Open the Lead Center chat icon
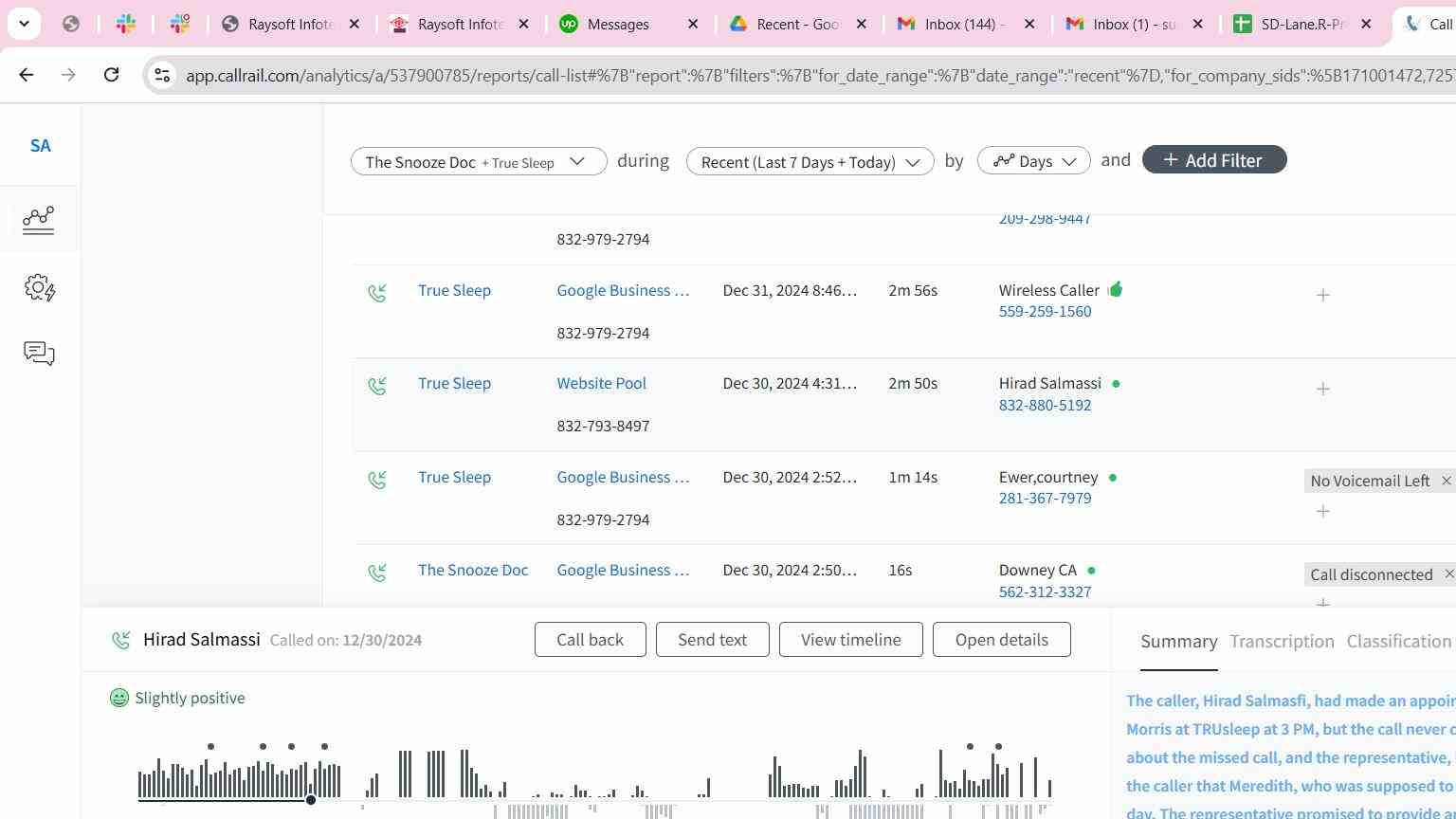This screenshot has height=819, width=1456. coord(39,354)
